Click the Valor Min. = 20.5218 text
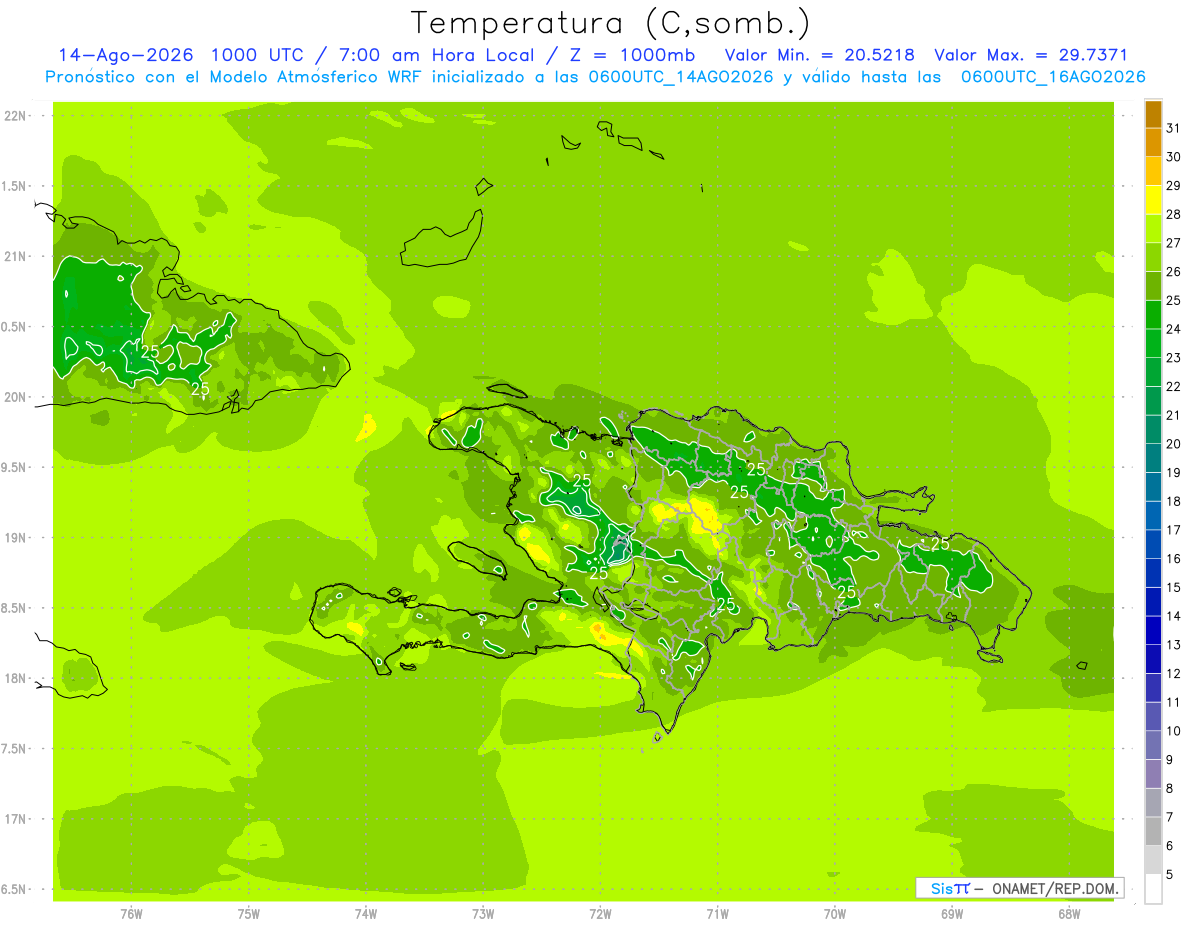Viewport: 1200px width, 927px height. pos(820,55)
